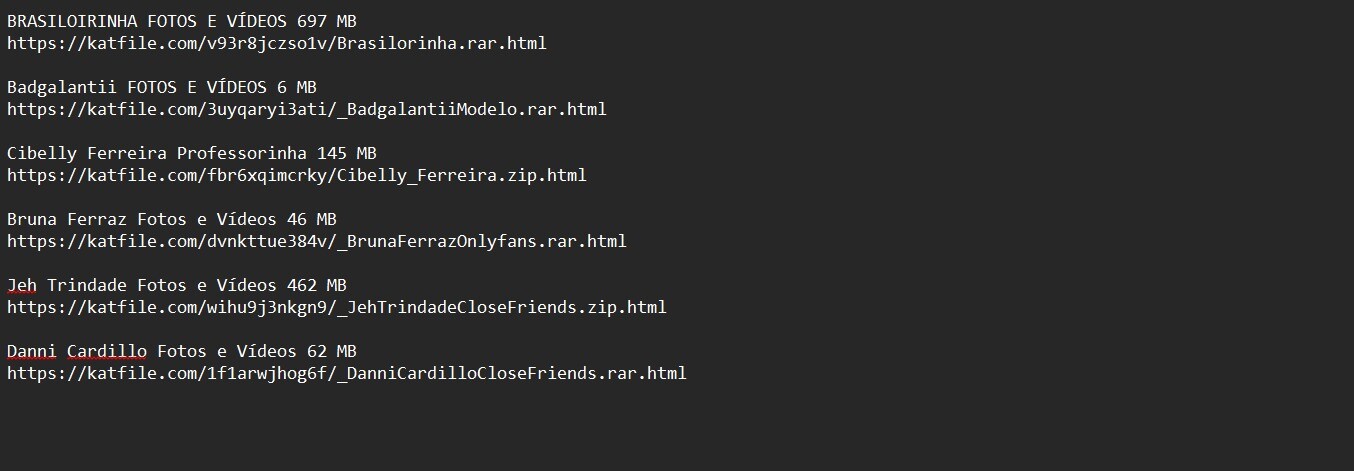Open the Brasilorinha.rar.html katfile link
The height and width of the screenshot is (471, 1354).
277,43
